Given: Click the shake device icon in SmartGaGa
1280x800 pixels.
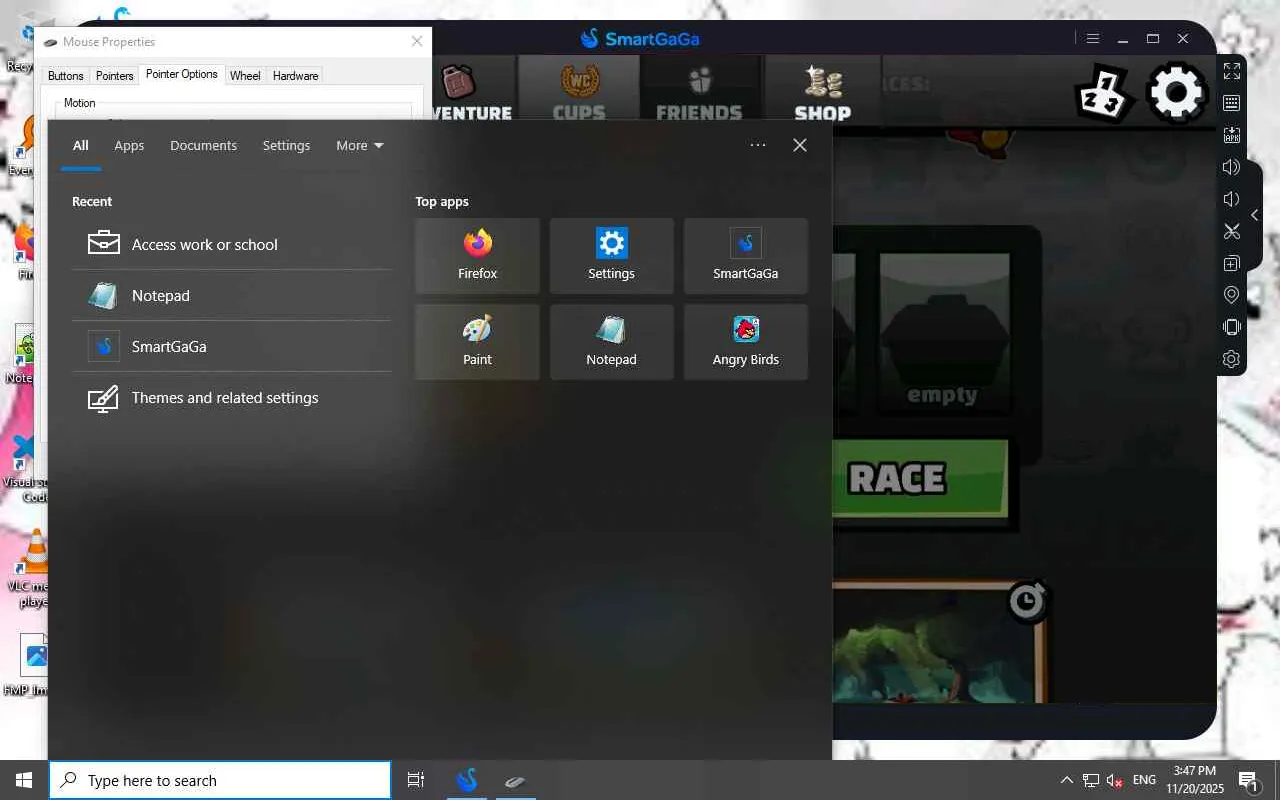Looking at the screenshot, I should point(1232,327).
